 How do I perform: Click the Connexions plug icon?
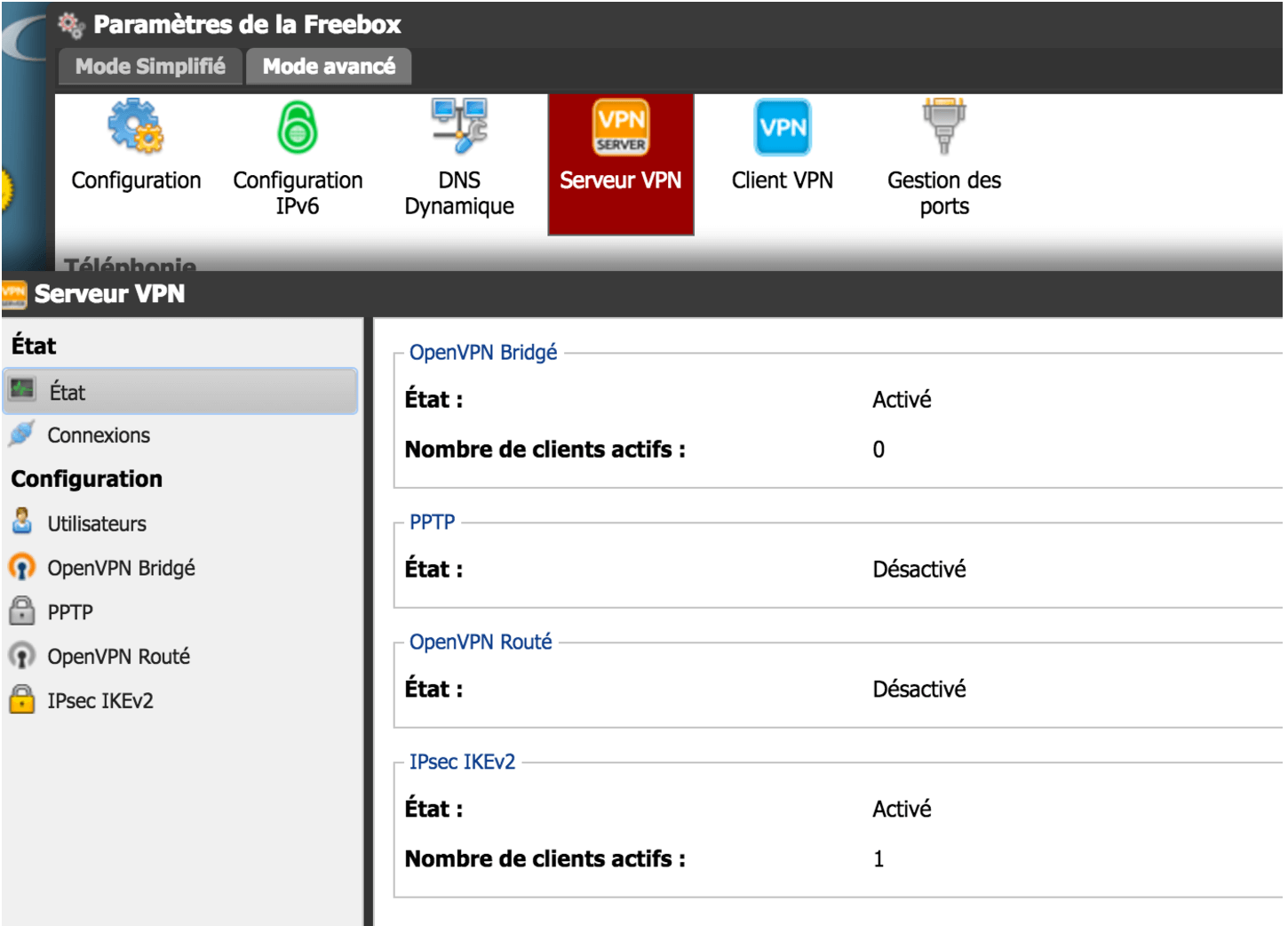tap(21, 434)
